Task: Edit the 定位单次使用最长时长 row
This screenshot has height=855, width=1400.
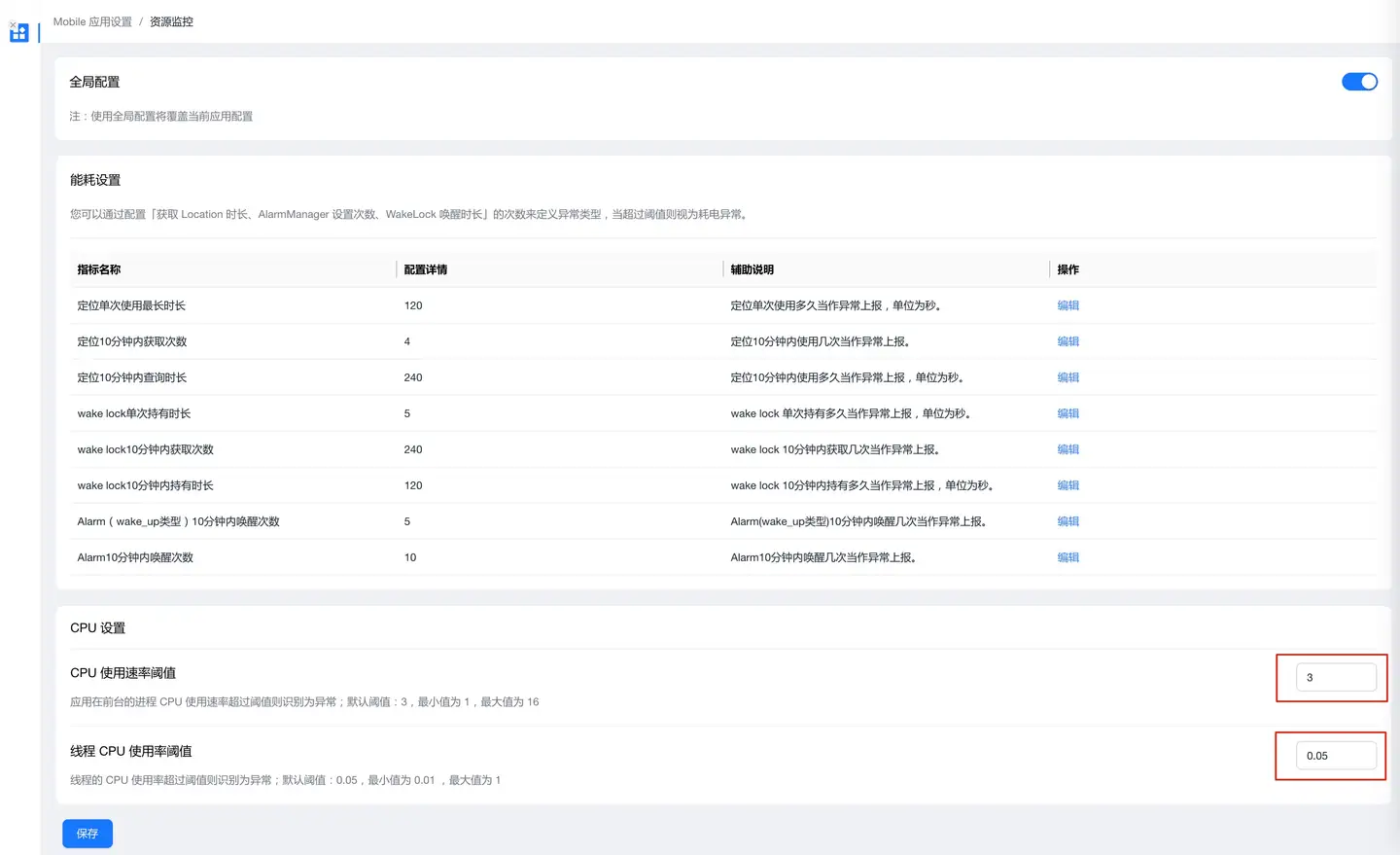Action: click(1067, 305)
